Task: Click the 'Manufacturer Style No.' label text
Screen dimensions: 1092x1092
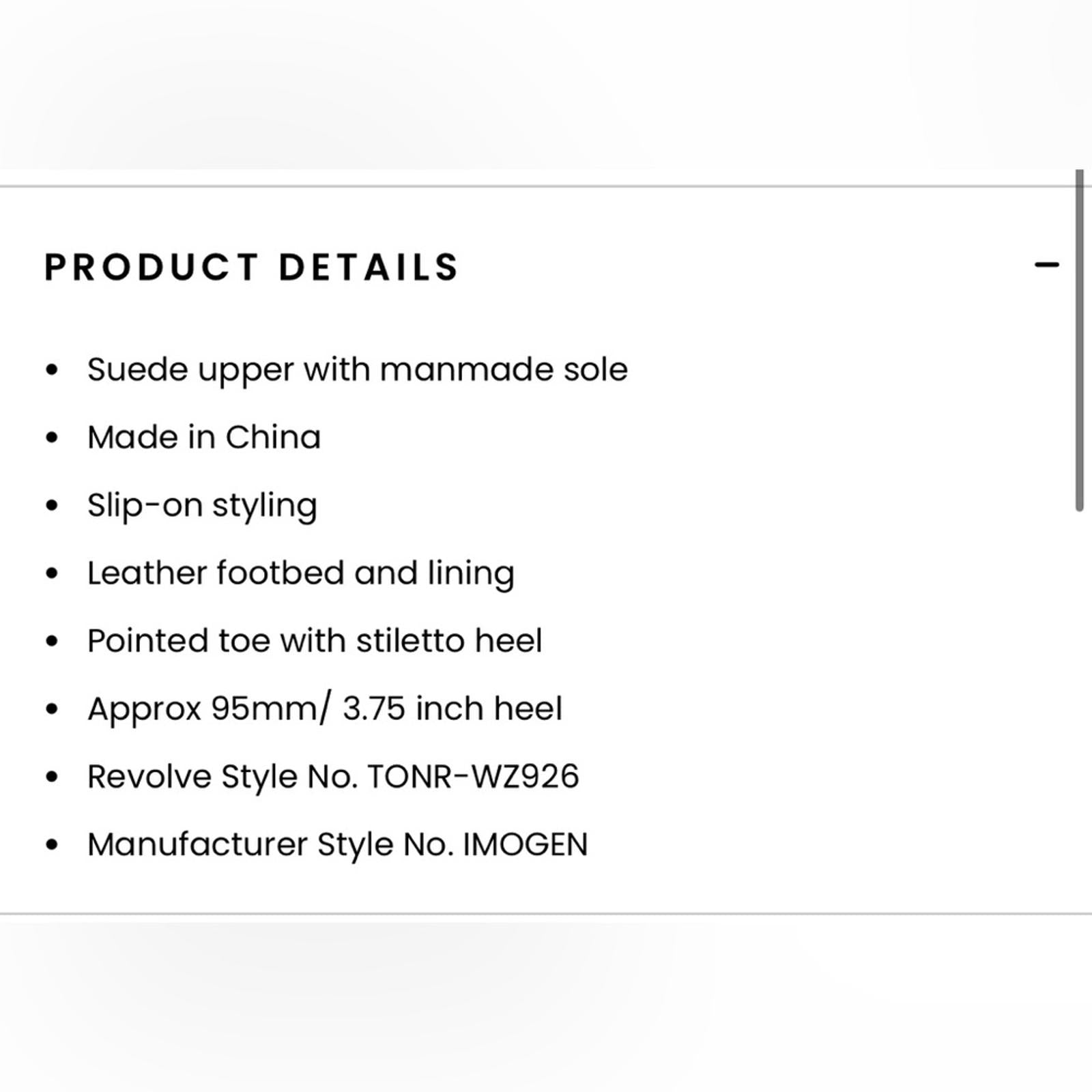Action: 270,845
